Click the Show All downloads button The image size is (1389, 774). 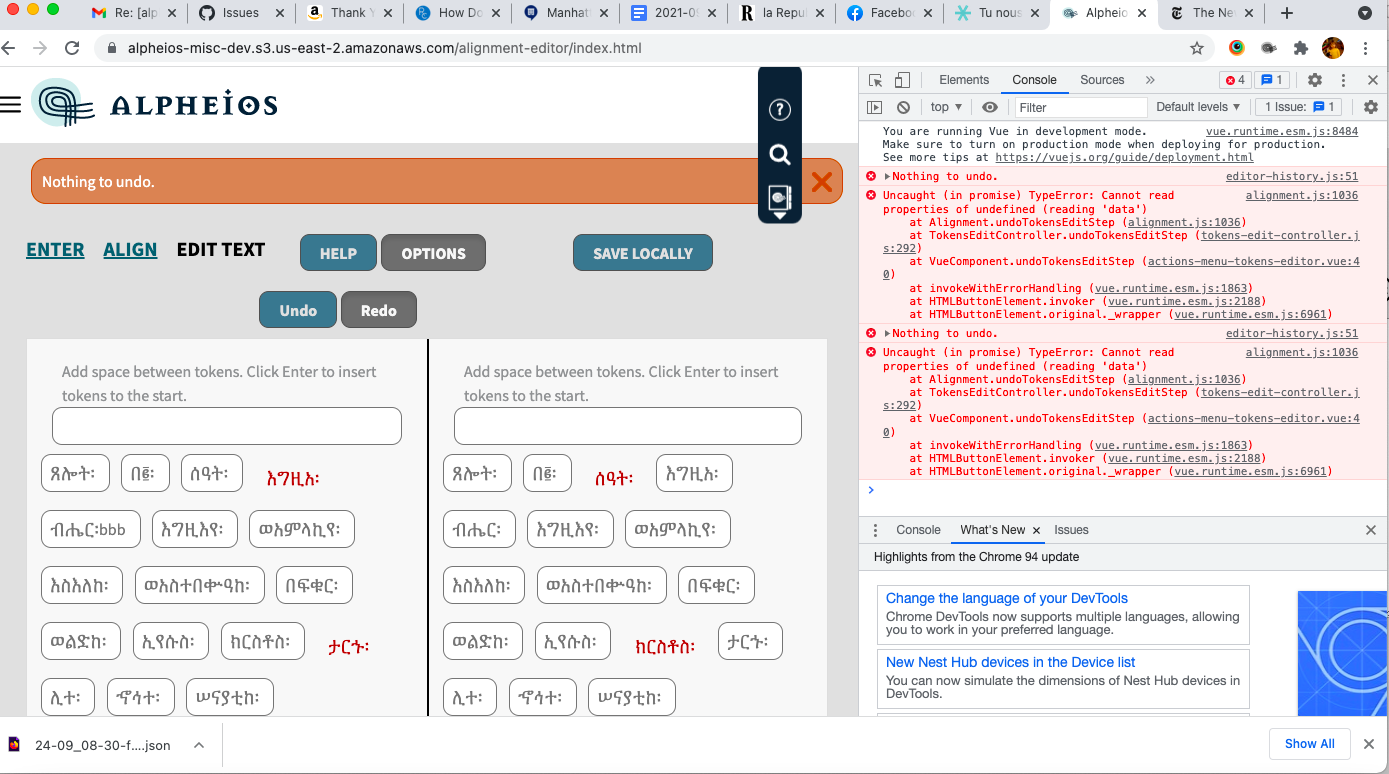pyautogui.click(x=1310, y=744)
